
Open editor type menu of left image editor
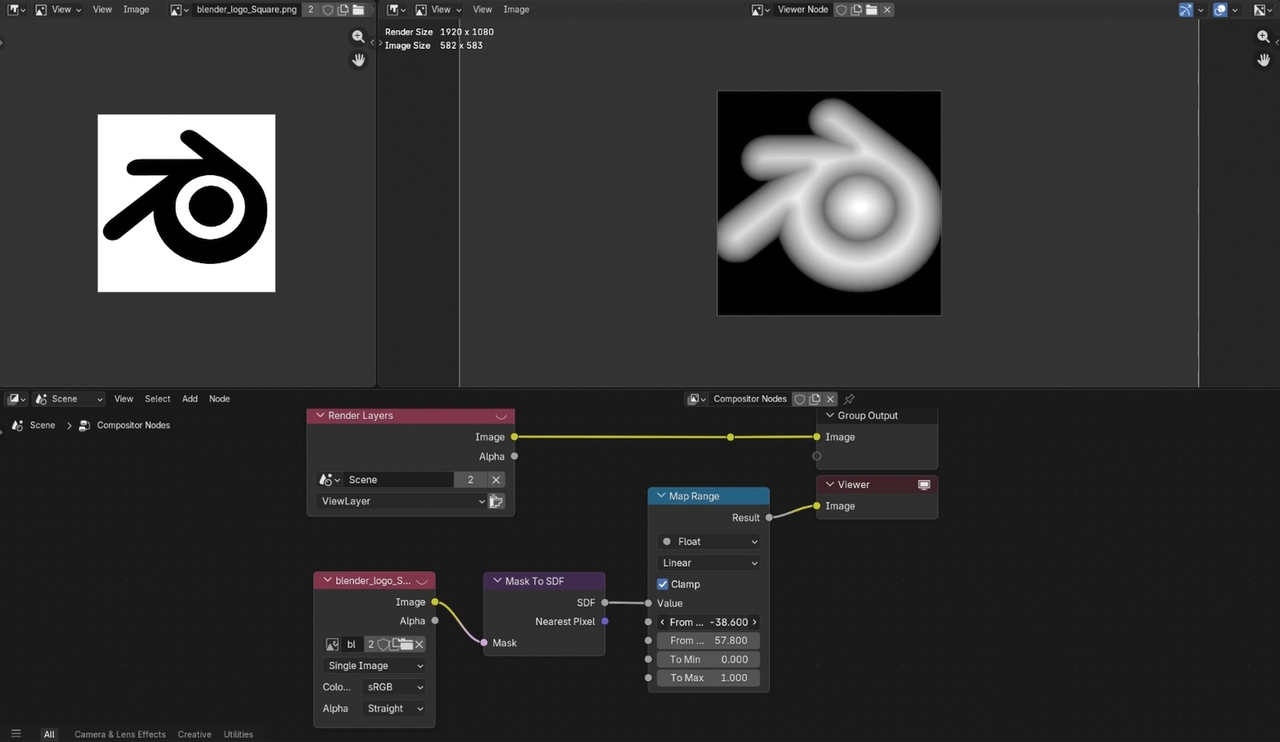coord(17,10)
